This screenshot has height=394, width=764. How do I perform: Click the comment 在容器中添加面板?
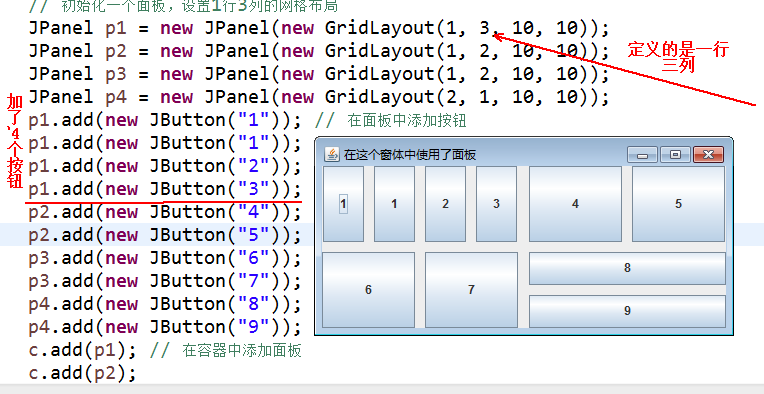point(242,351)
